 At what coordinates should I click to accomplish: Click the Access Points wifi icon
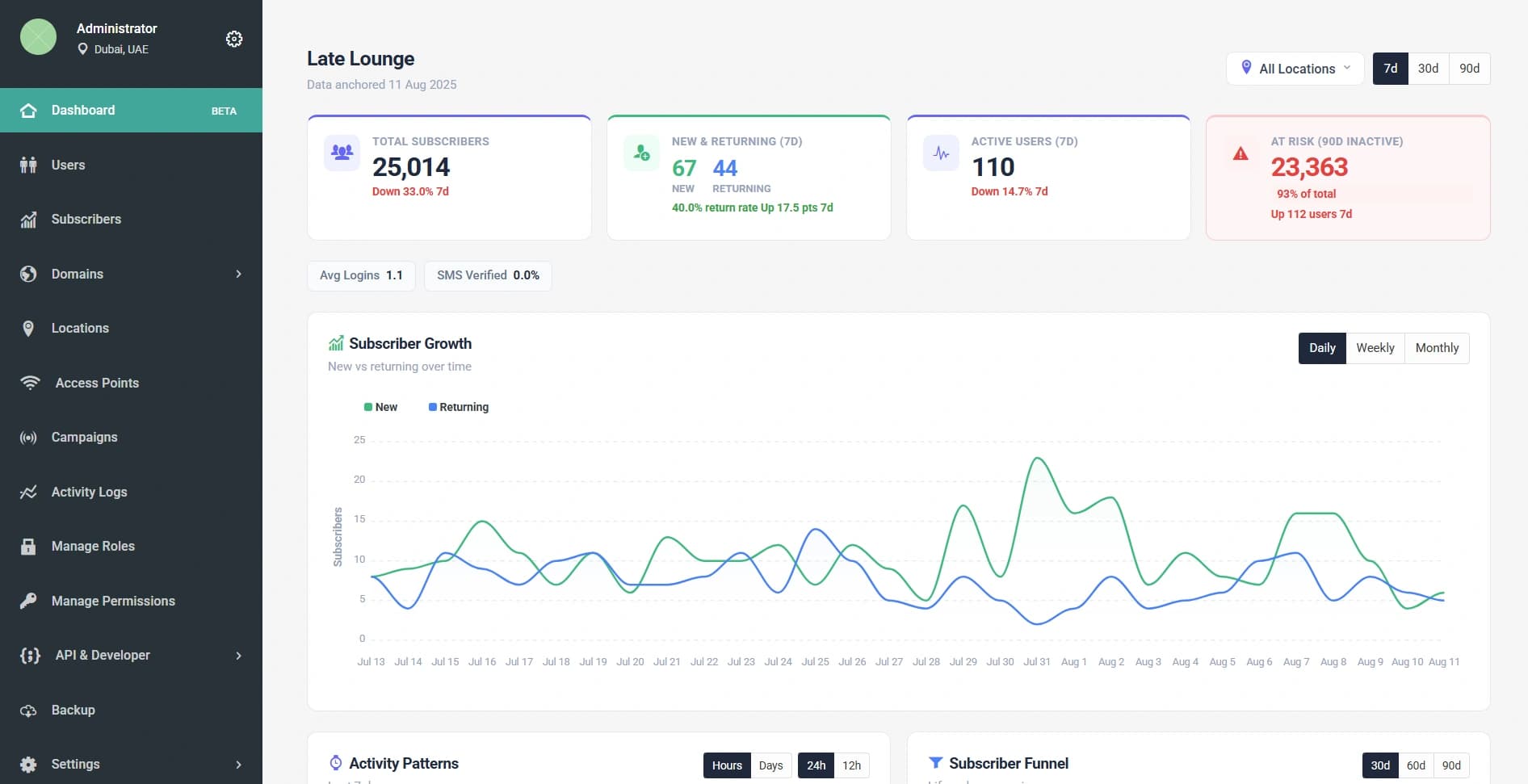pyautogui.click(x=30, y=383)
